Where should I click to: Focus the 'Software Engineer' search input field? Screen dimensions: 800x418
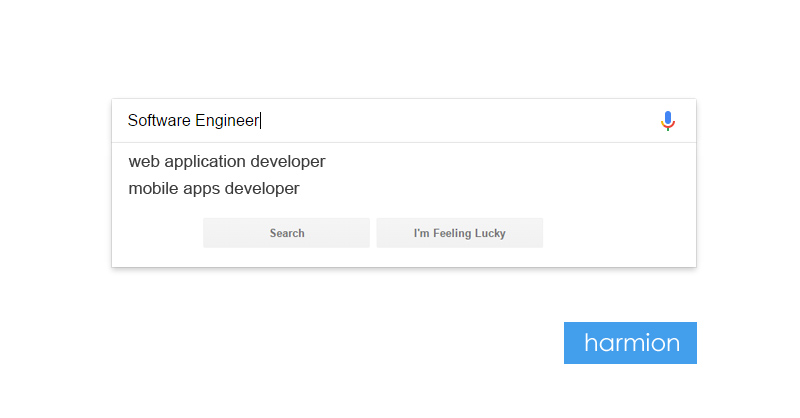pyautogui.click(x=388, y=121)
